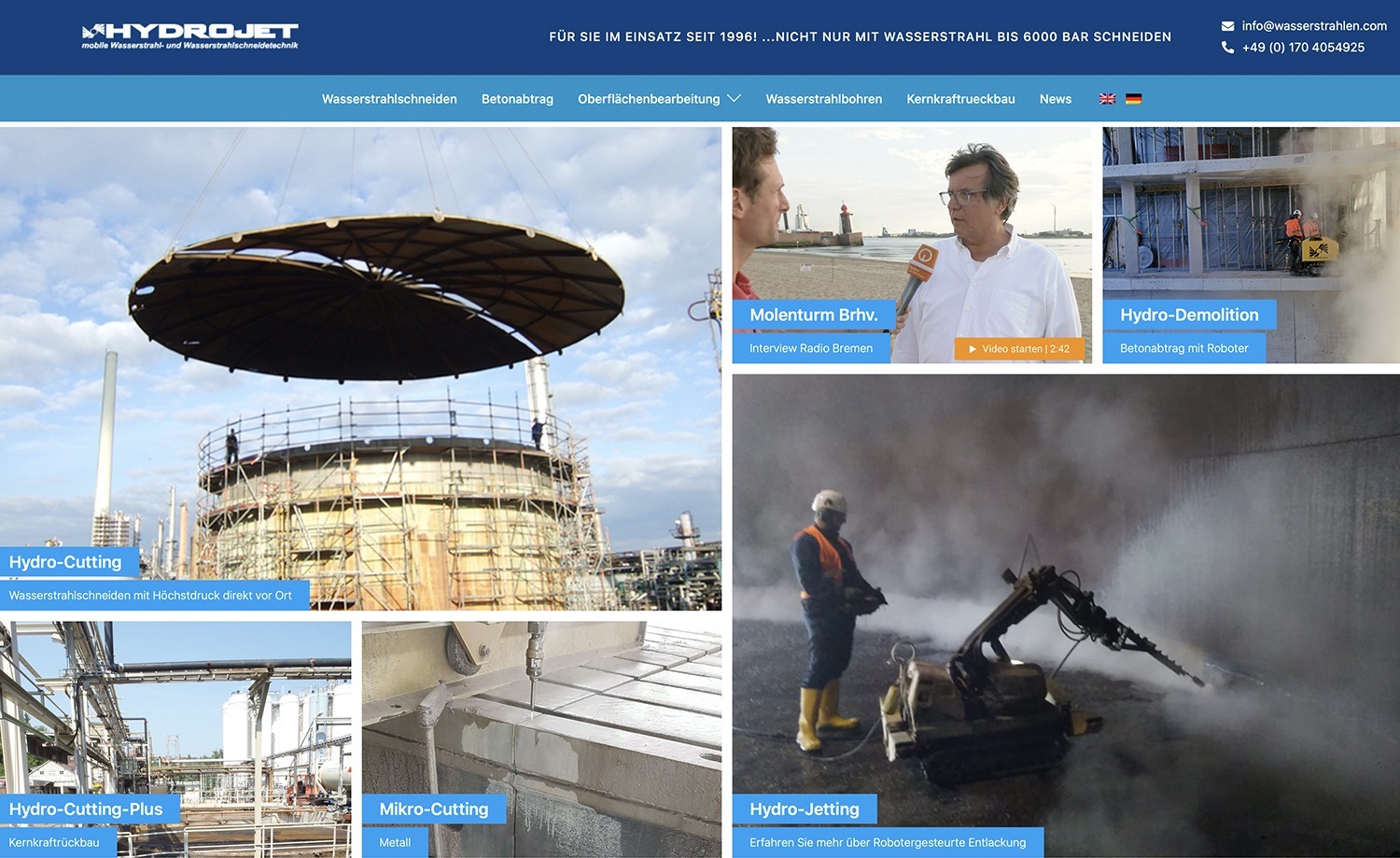Click the info@wasserstrahlen.com email link
Viewport: 1400px width, 858px height.
tap(1313, 25)
